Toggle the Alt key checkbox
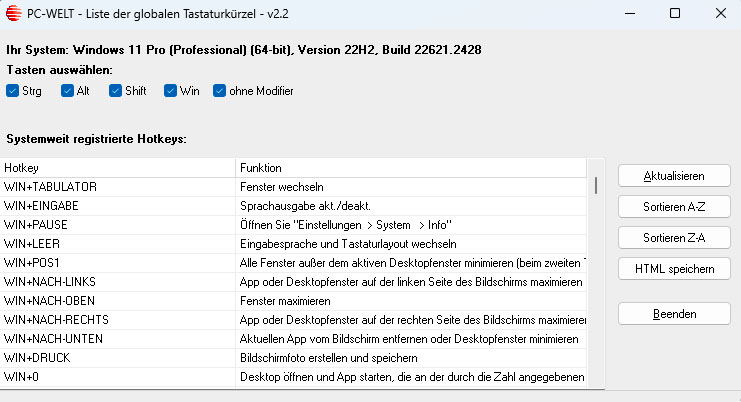 pyautogui.click(x=67, y=91)
